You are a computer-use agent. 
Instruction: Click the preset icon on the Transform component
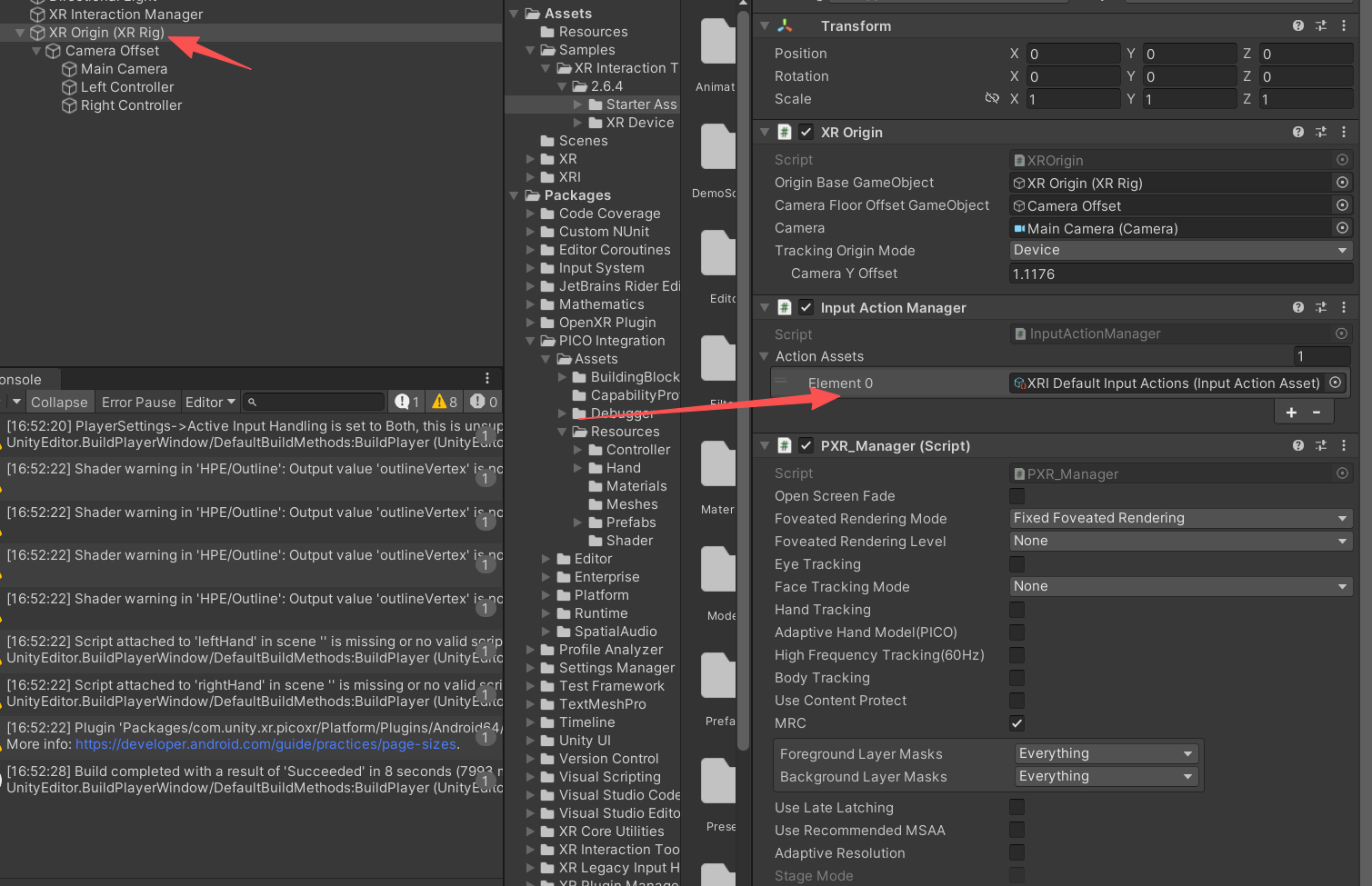[x=1321, y=25]
